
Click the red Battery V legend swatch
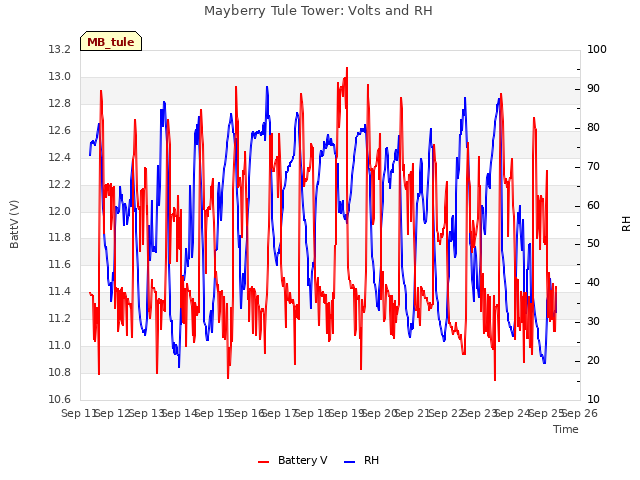pyautogui.click(x=264, y=462)
